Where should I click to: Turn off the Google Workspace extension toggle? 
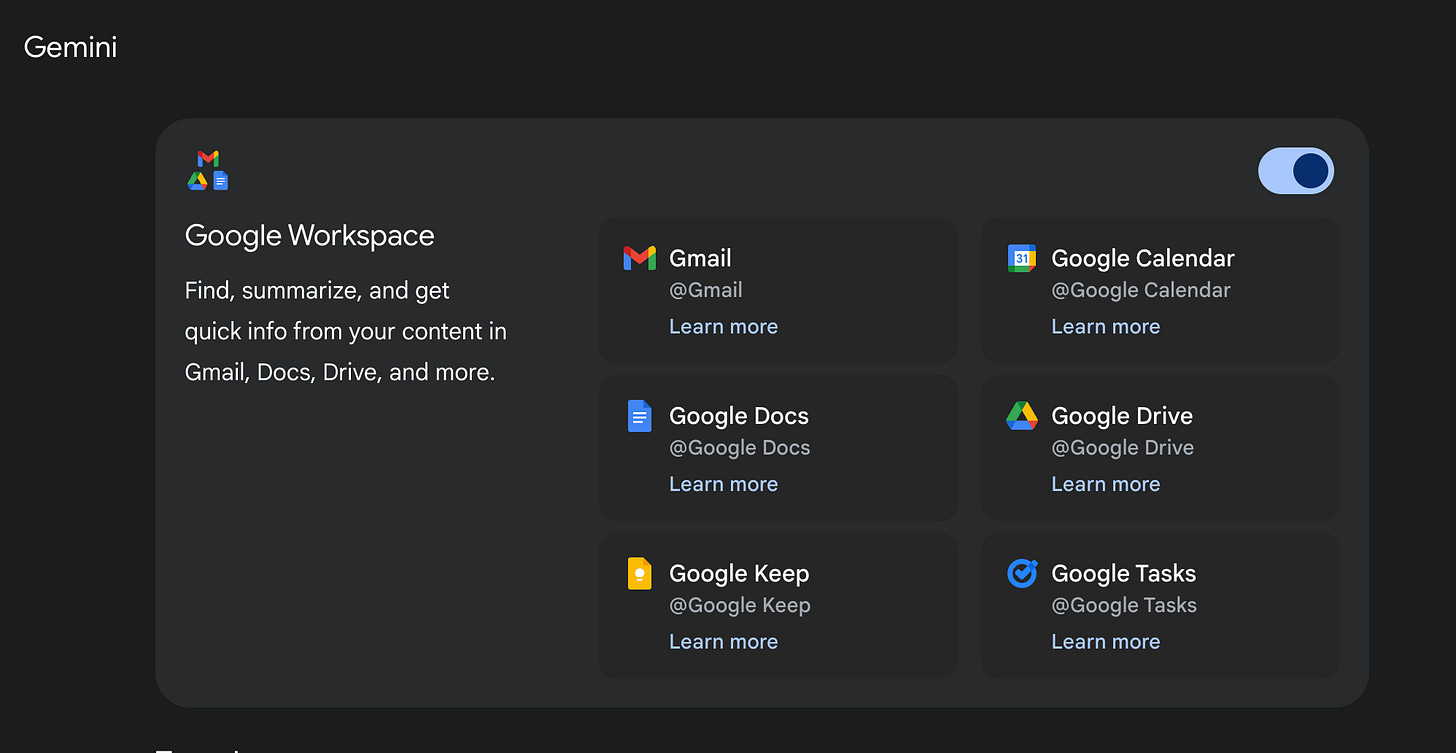point(1295,171)
